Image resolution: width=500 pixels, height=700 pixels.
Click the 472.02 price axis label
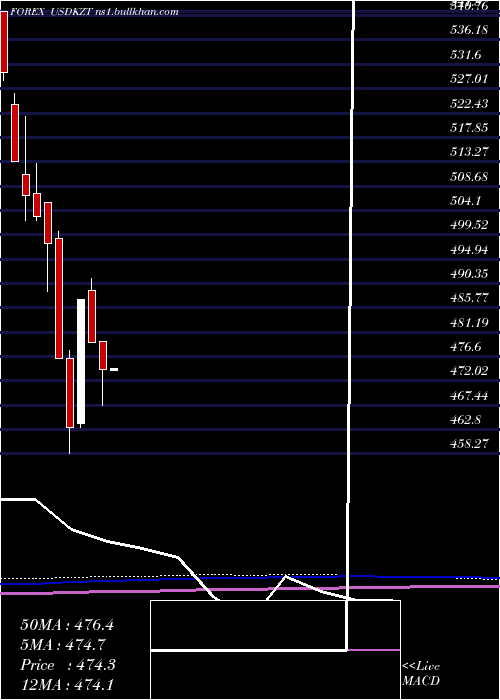click(x=469, y=371)
